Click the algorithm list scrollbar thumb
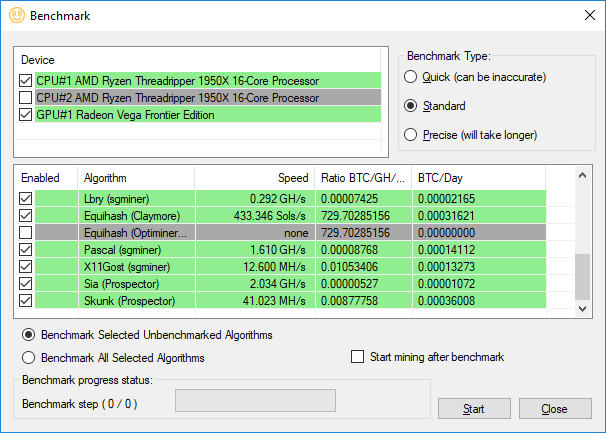Screen dimensions: 606x433 coord(583,277)
